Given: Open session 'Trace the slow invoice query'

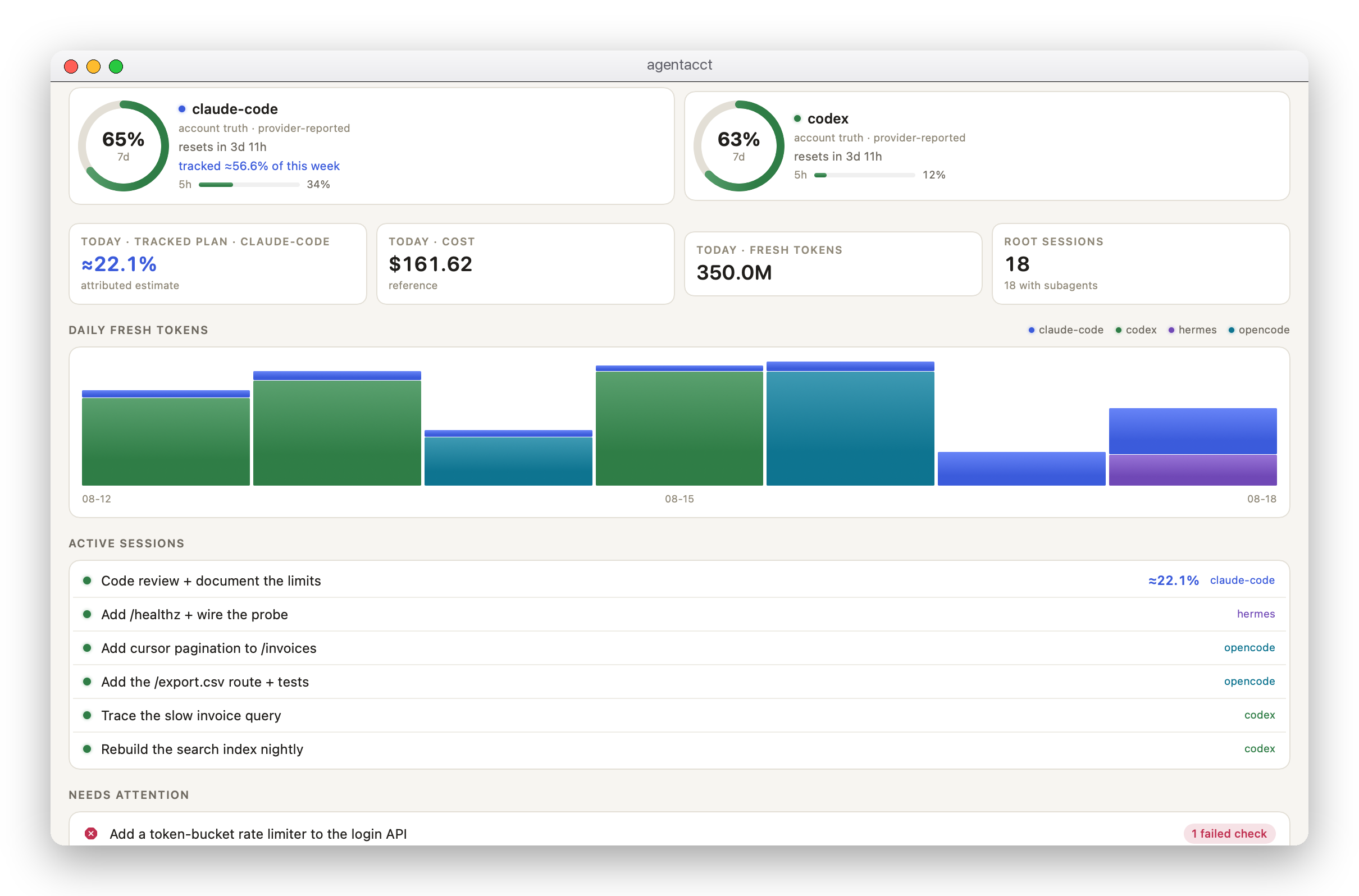Looking at the screenshot, I should (x=679, y=715).
